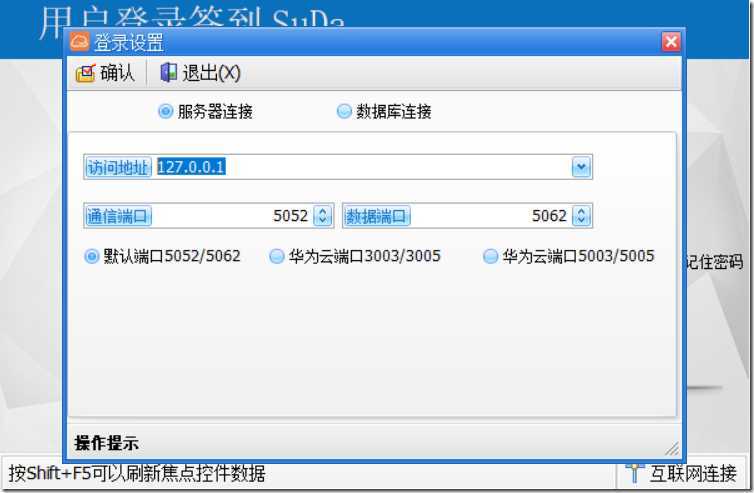Close the 登录设置 dialog with red X
Viewport: 754px width, 493px height.
click(671, 42)
